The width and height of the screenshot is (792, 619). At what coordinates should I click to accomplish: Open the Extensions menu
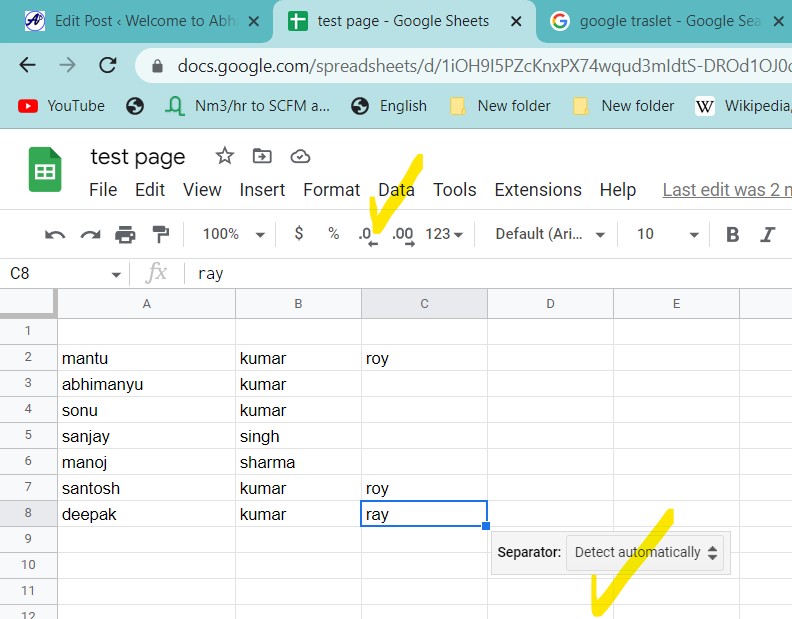pyautogui.click(x=538, y=190)
